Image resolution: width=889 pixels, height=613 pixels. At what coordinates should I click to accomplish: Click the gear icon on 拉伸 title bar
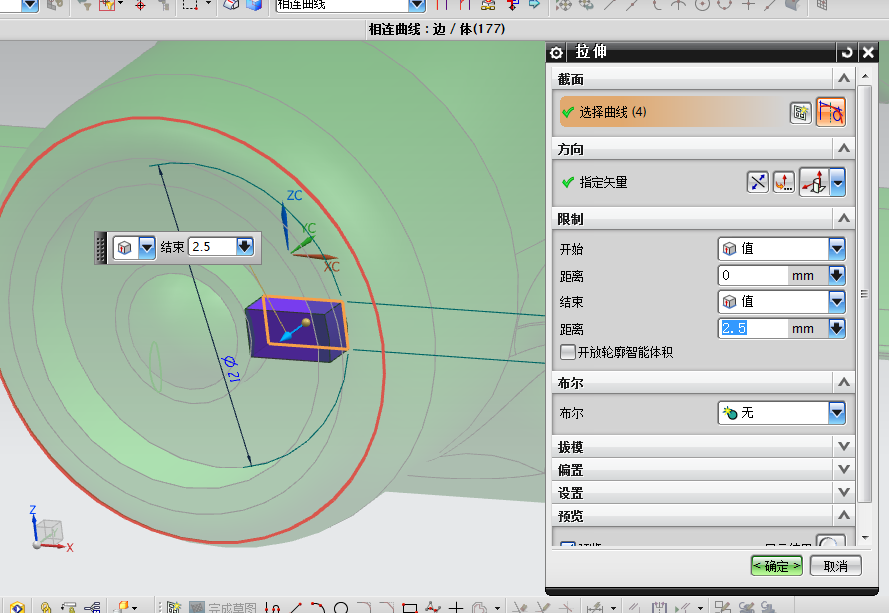[557, 52]
